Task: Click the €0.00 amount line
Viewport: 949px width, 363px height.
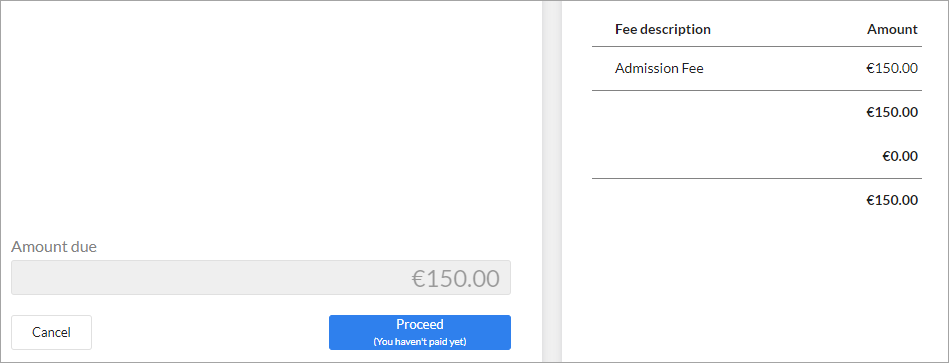Action: tap(900, 157)
